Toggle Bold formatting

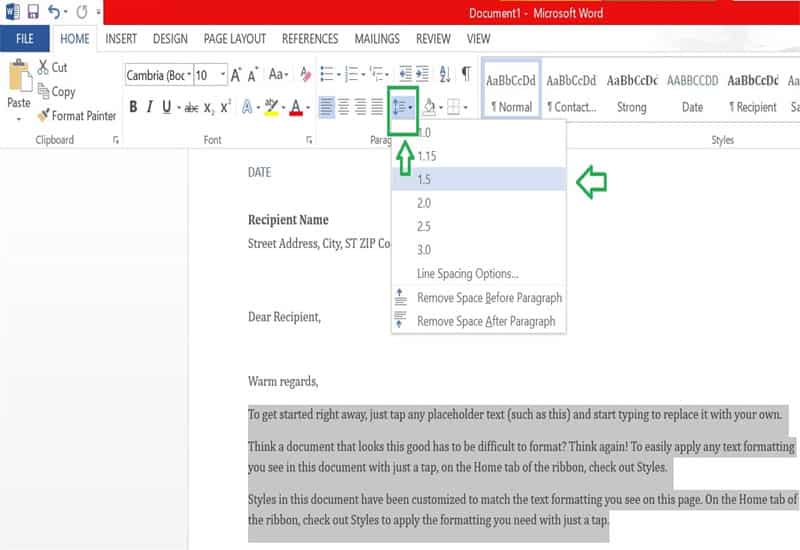[133, 108]
